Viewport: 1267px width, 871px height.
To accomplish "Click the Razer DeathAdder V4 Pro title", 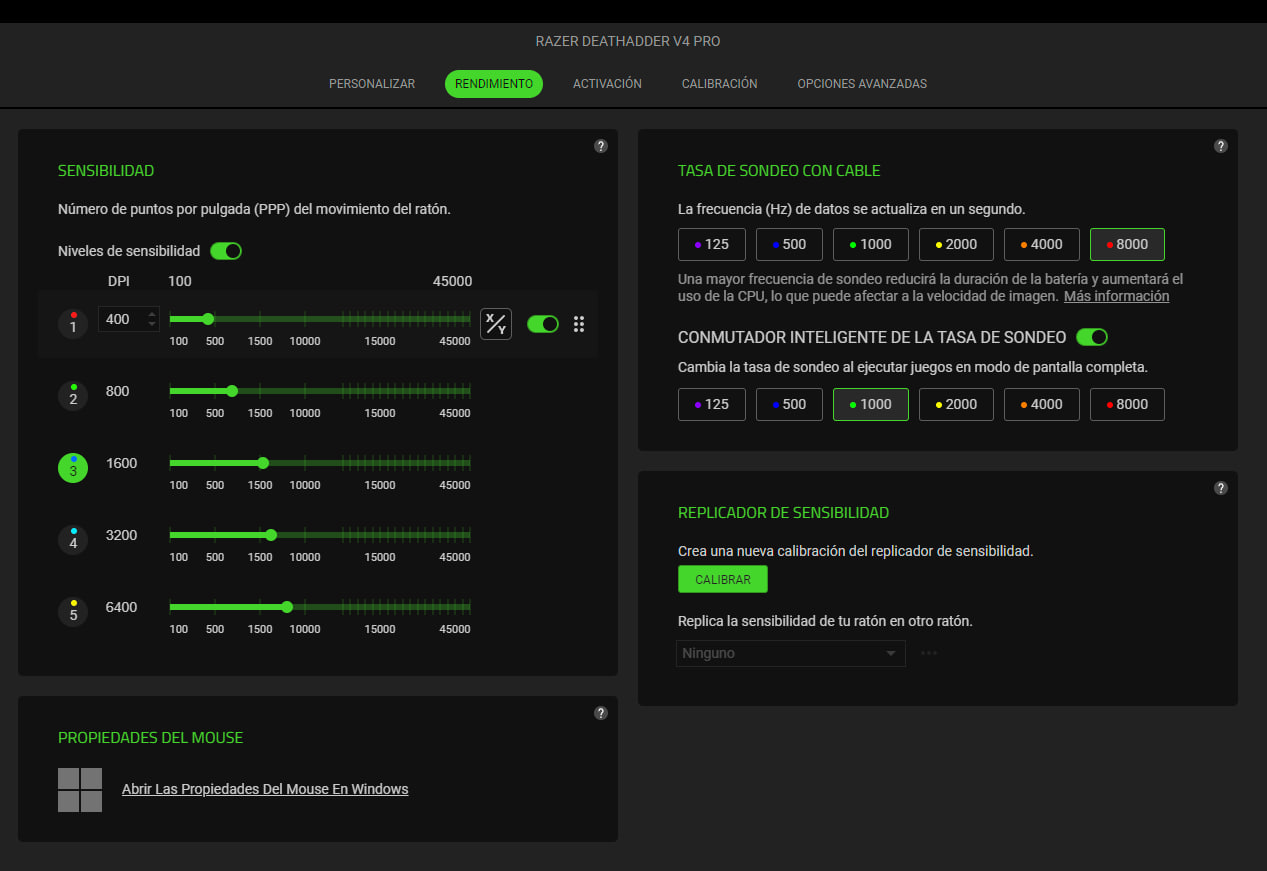I will 628,41.
